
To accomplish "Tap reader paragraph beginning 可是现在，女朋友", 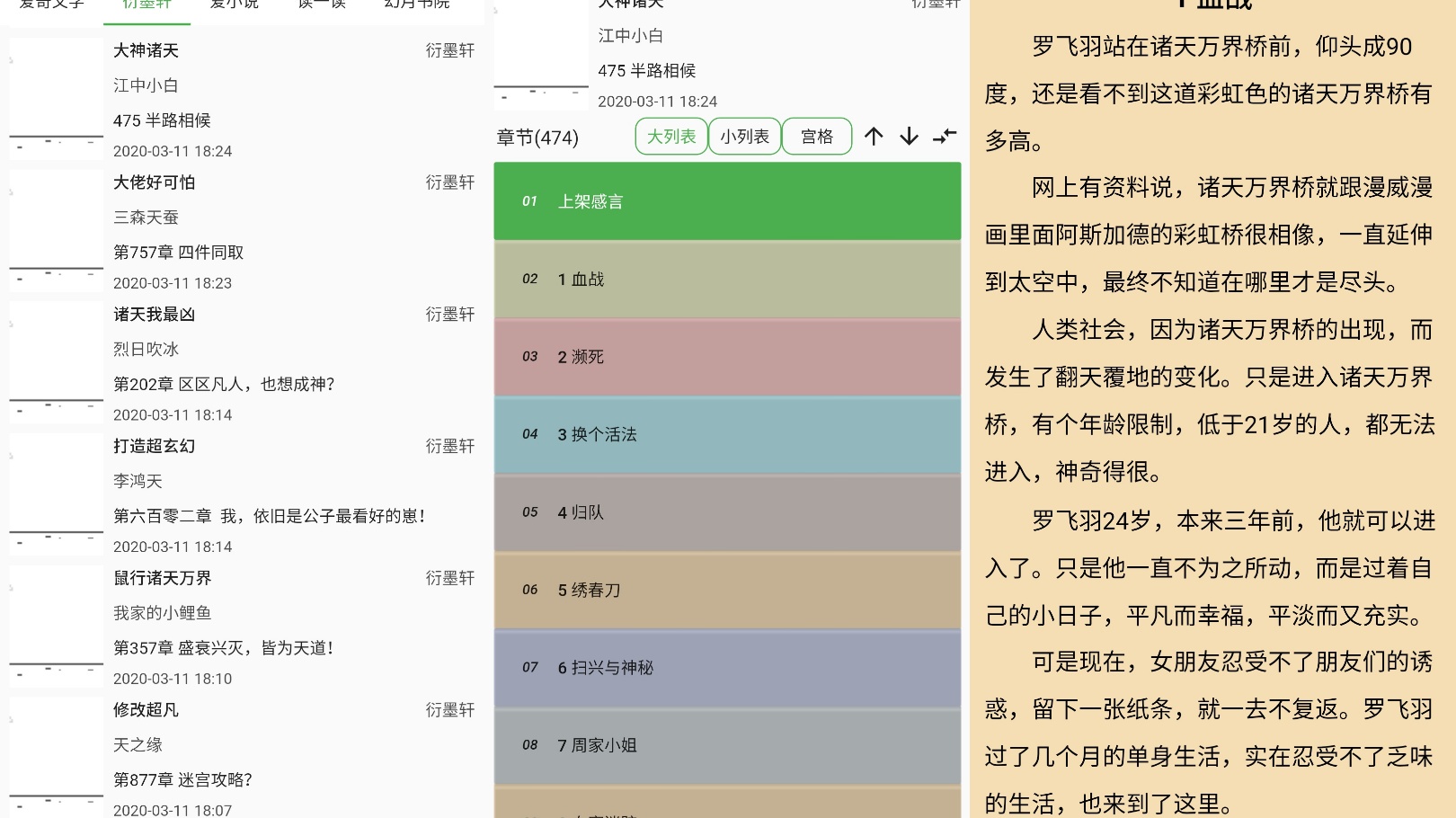I will (1209, 733).
